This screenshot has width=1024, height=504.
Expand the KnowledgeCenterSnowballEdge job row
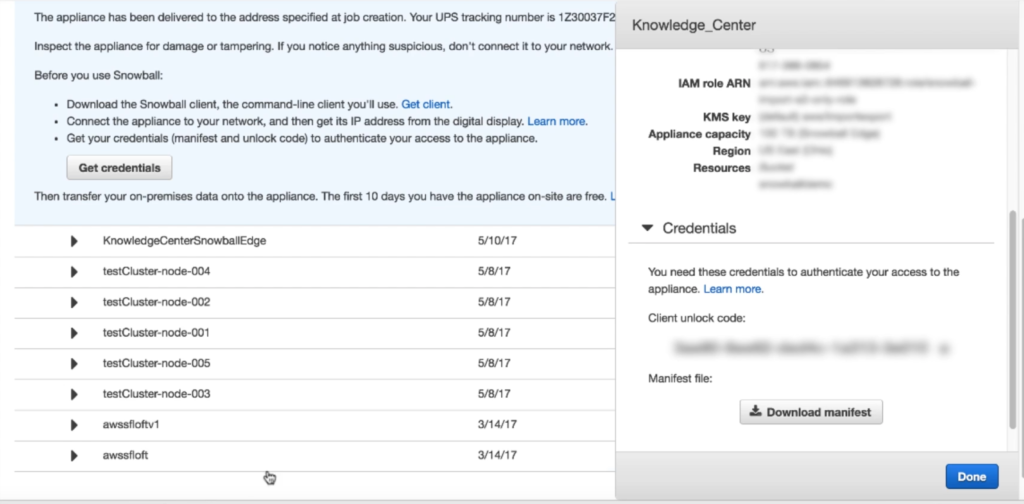tap(74, 241)
